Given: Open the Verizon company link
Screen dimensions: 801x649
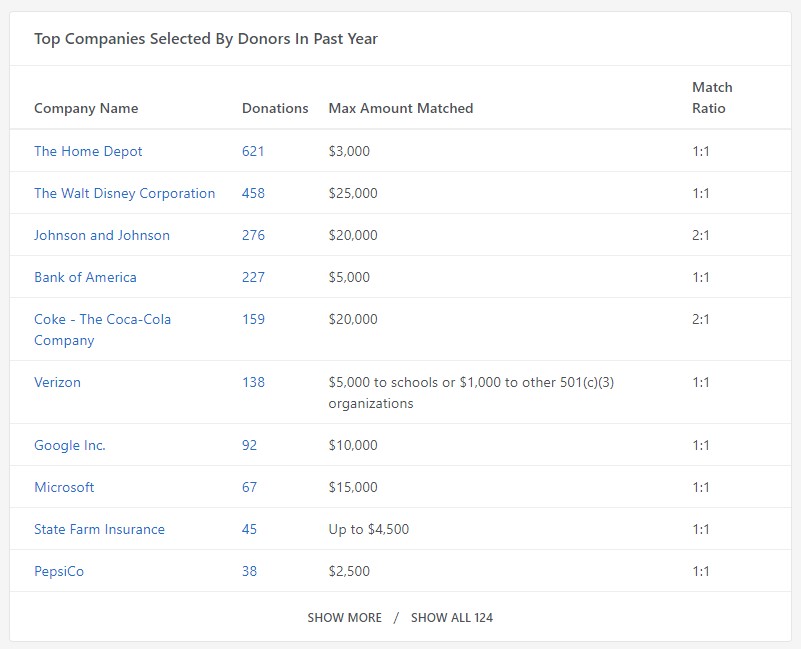Looking at the screenshot, I should pyautogui.click(x=57, y=382).
